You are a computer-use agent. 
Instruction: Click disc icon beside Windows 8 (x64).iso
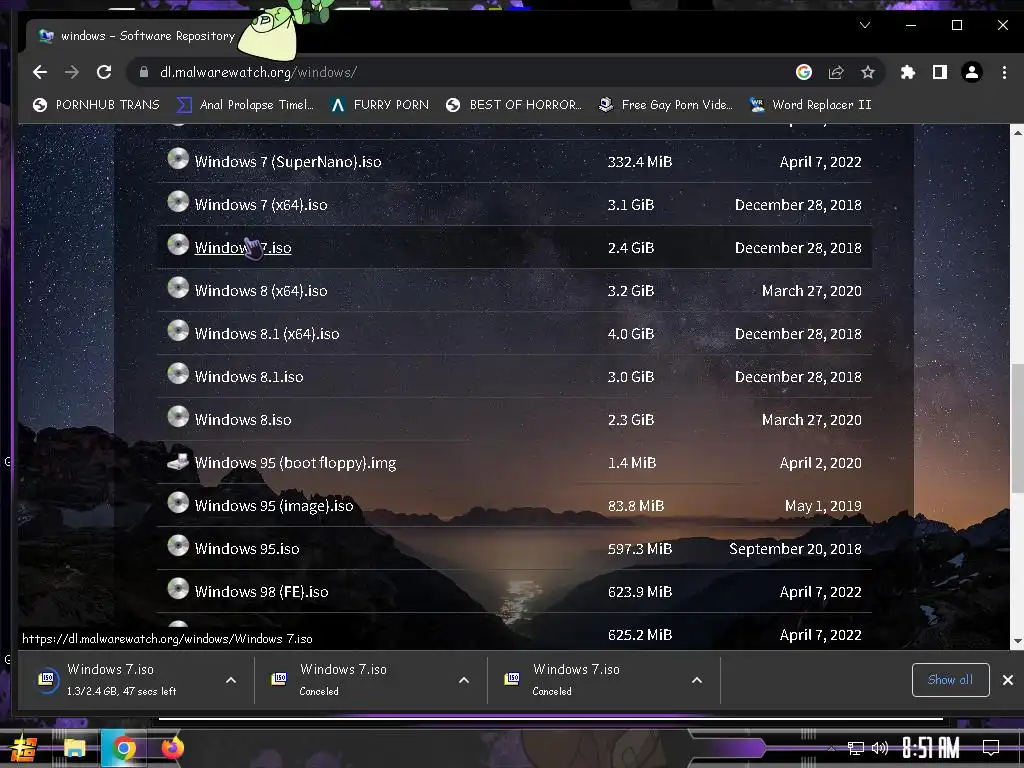pos(178,288)
